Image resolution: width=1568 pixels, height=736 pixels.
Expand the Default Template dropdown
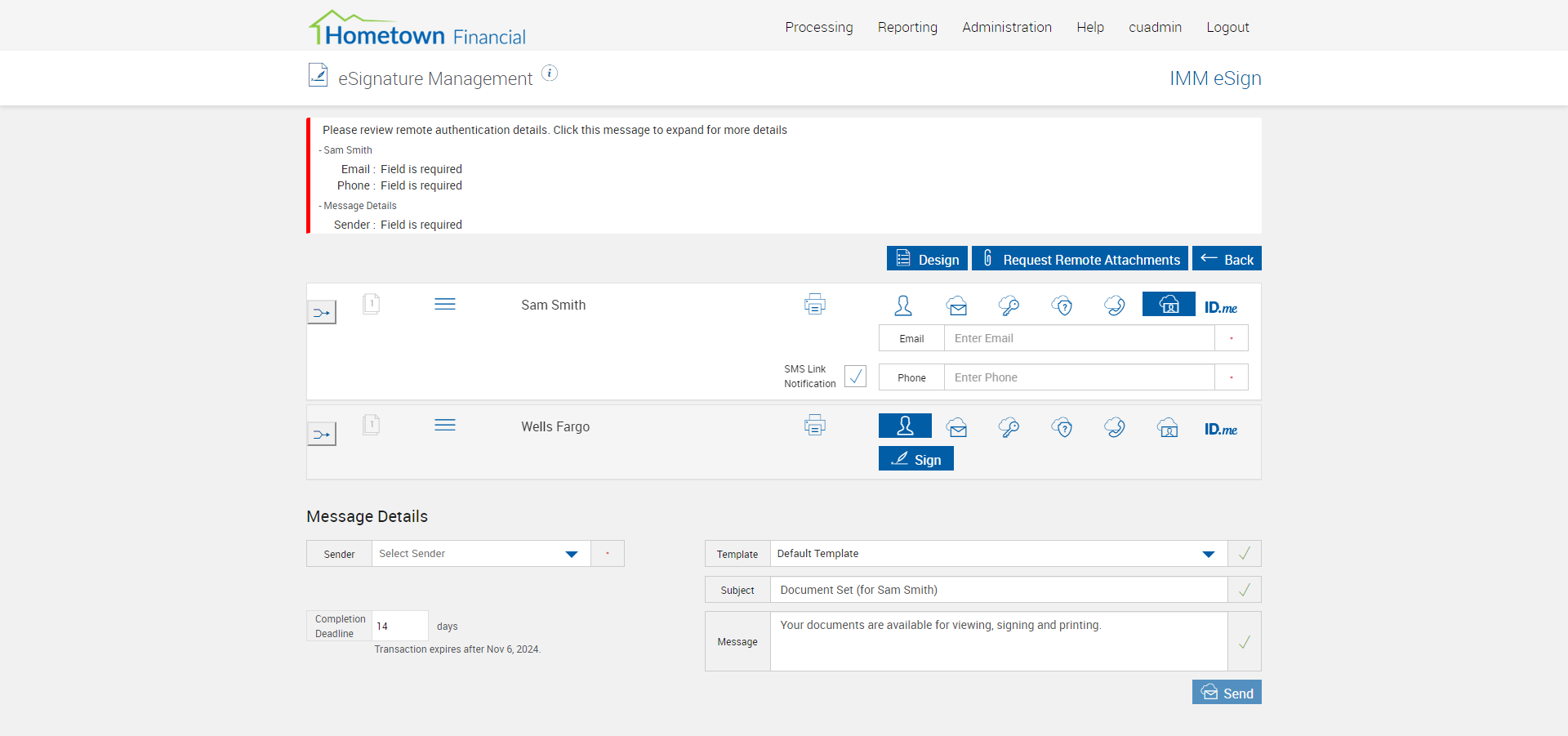click(x=997, y=554)
